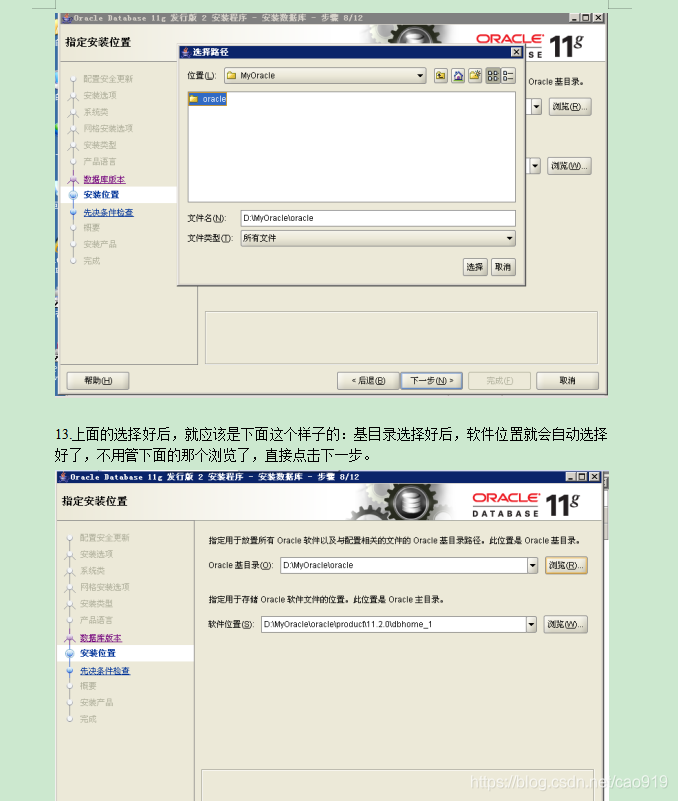Select 安装位置 step in top installer sidebar
The width and height of the screenshot is (678, 801).
click(x=101, y=195)
